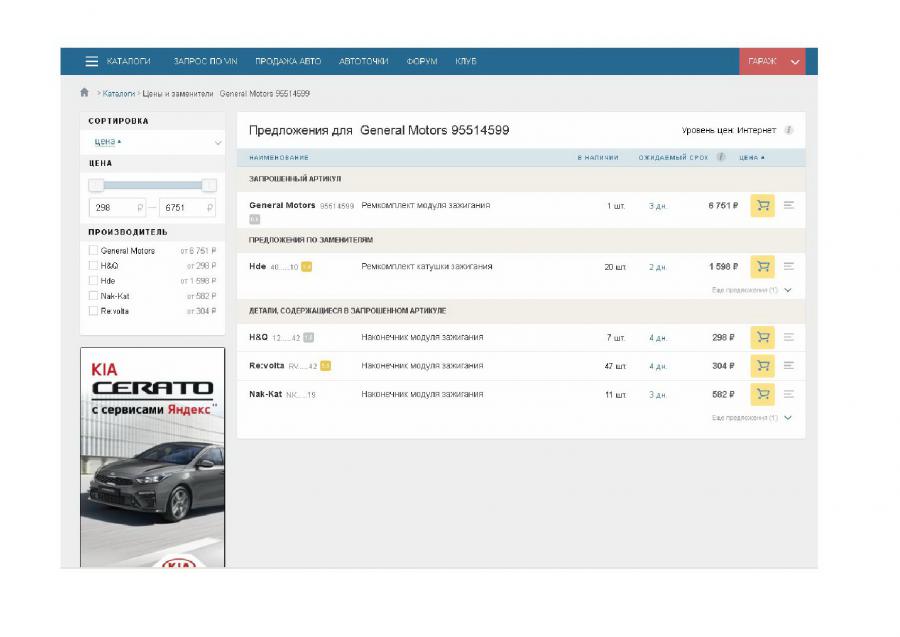Toggle the H&Q manufacturer filter
Viewport: 900px width, 637px height.
coord(94,266)
